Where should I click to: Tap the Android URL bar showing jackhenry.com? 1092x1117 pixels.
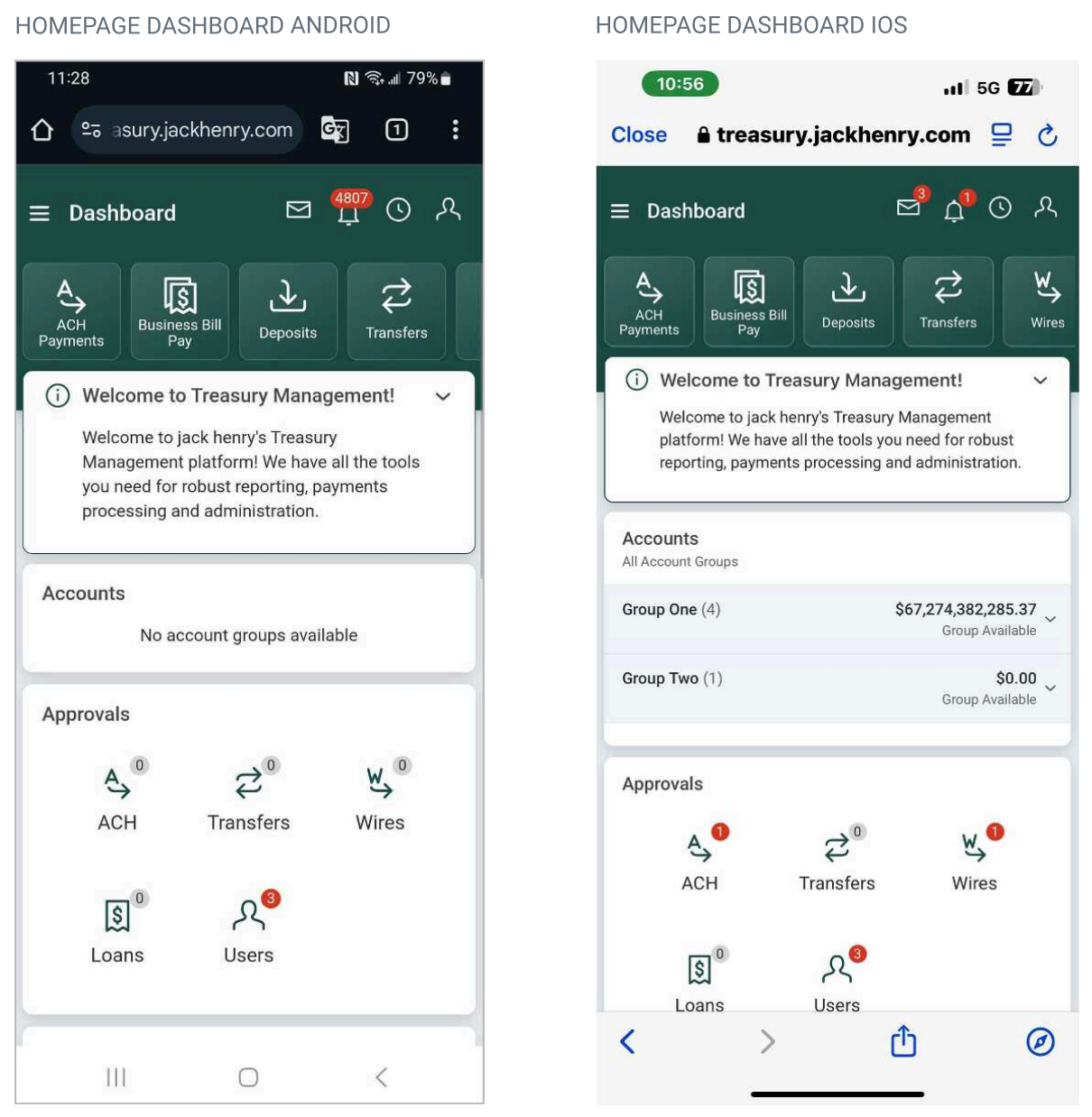pyautogui.click(x=187, y=130)
